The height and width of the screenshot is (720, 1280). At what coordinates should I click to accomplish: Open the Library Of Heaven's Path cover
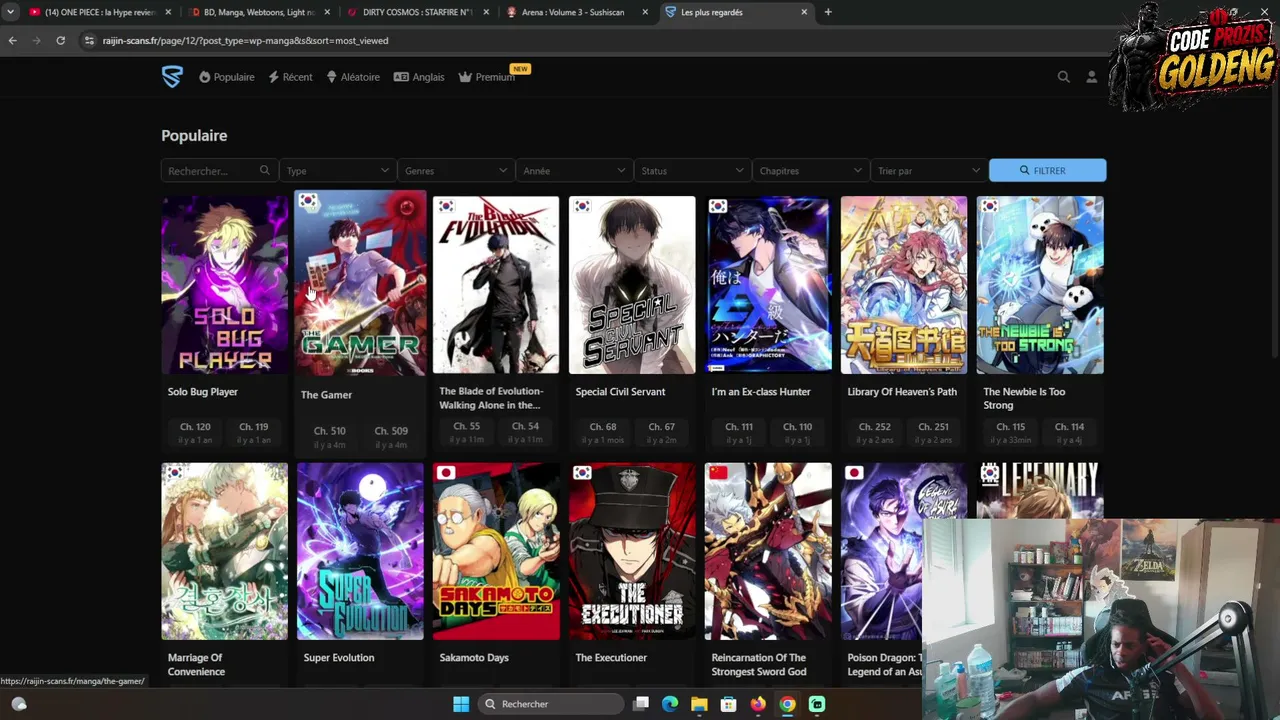[x=904, y=285]
